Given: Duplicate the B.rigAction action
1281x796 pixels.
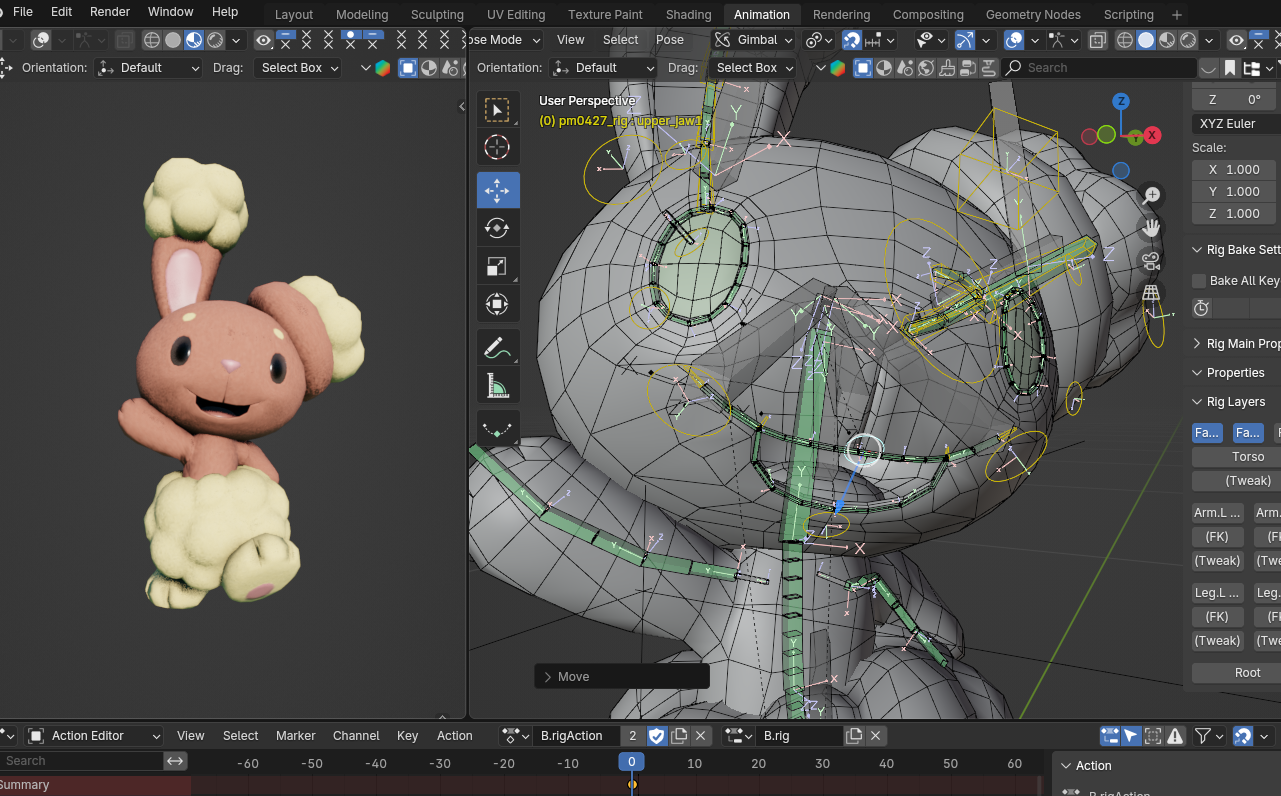Looking at the screenshot, I should [679, 735].
